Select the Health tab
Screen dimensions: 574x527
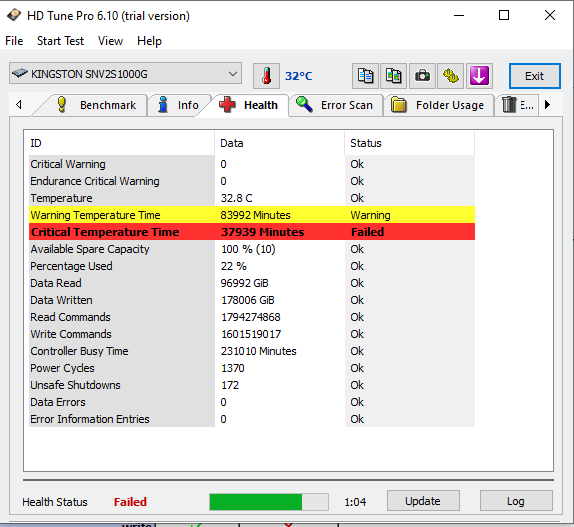249,105
